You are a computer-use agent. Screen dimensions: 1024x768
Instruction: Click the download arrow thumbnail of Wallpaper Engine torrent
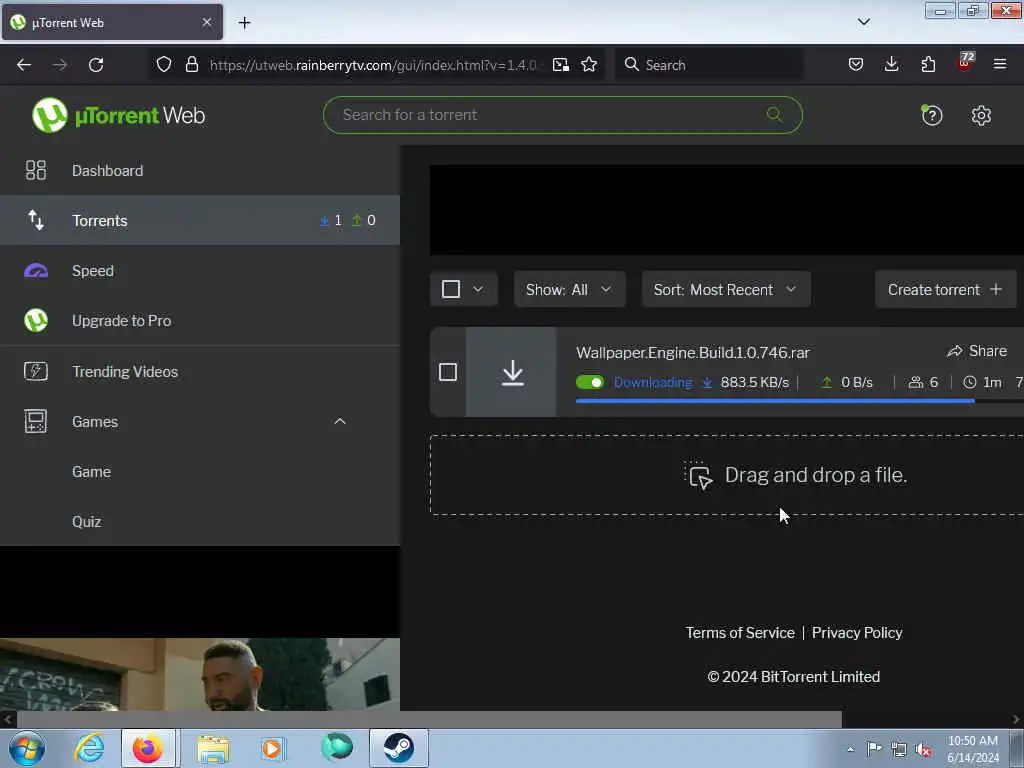(x=511, y=372)
